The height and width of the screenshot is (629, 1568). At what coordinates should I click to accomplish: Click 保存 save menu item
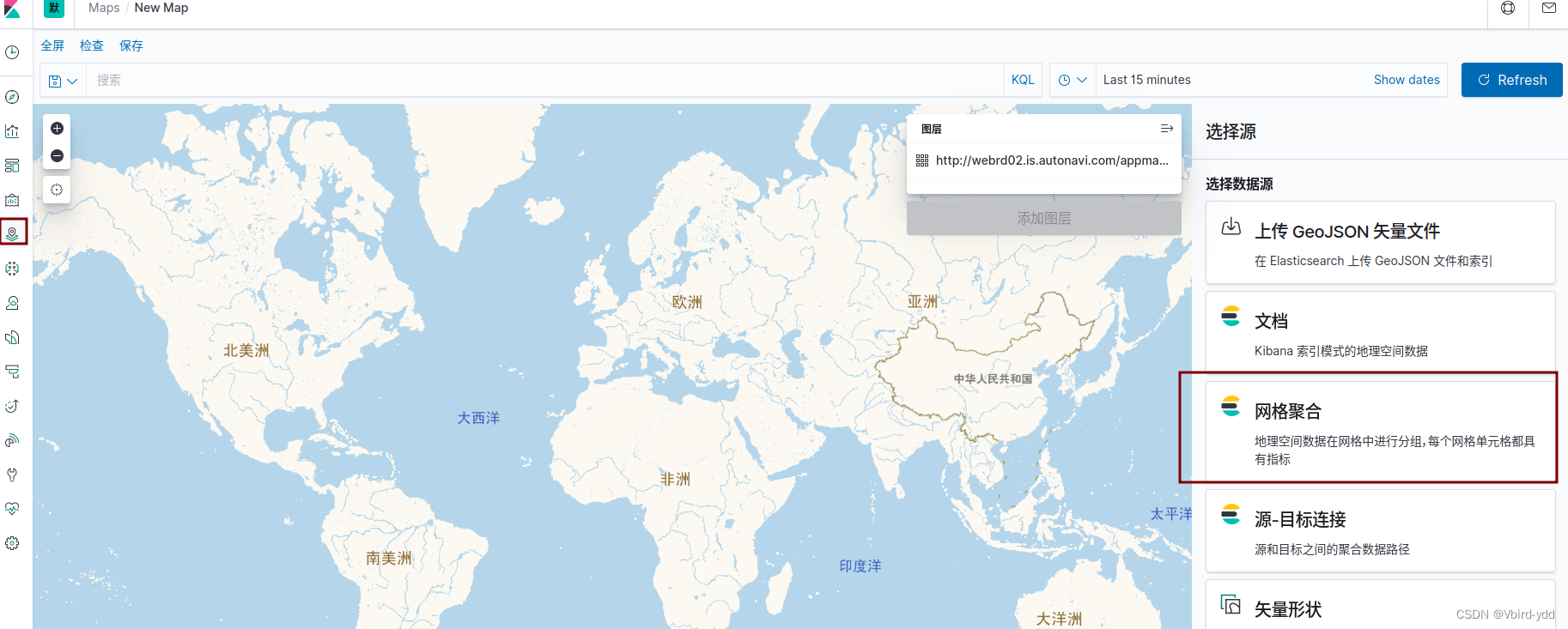[131, 45]
